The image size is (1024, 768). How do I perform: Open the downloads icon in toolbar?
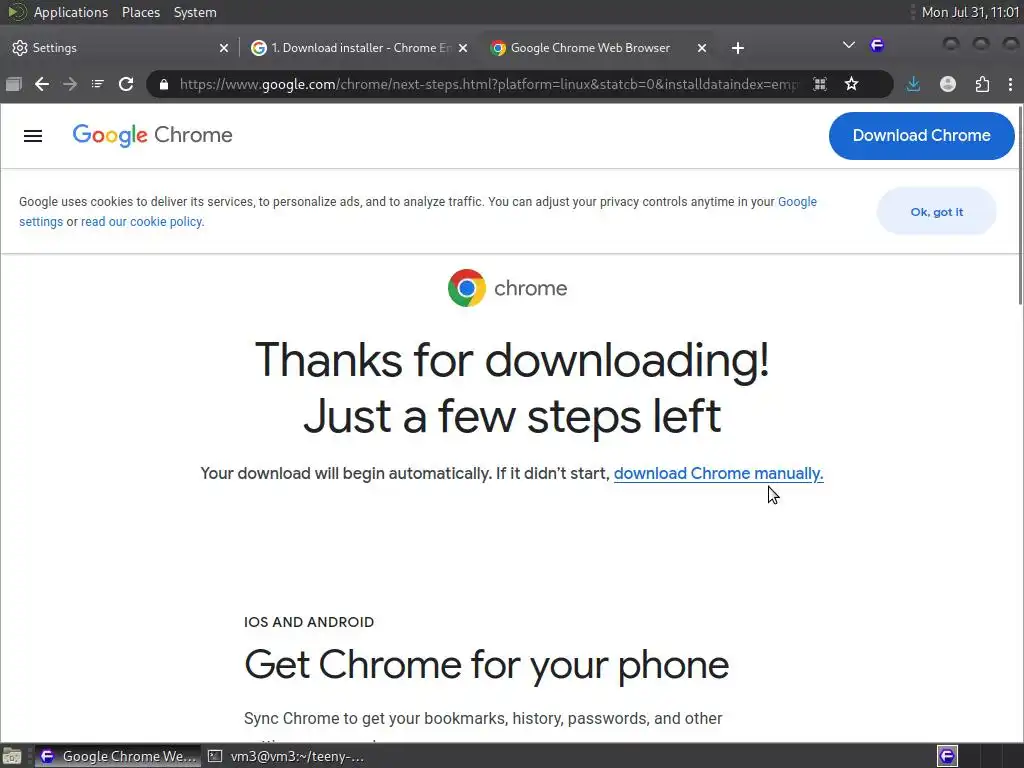(913, 84)
